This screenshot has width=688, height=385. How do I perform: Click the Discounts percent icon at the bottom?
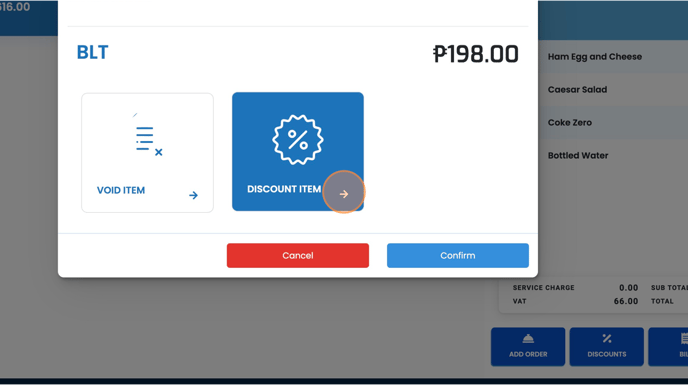[x=607, y=338]
